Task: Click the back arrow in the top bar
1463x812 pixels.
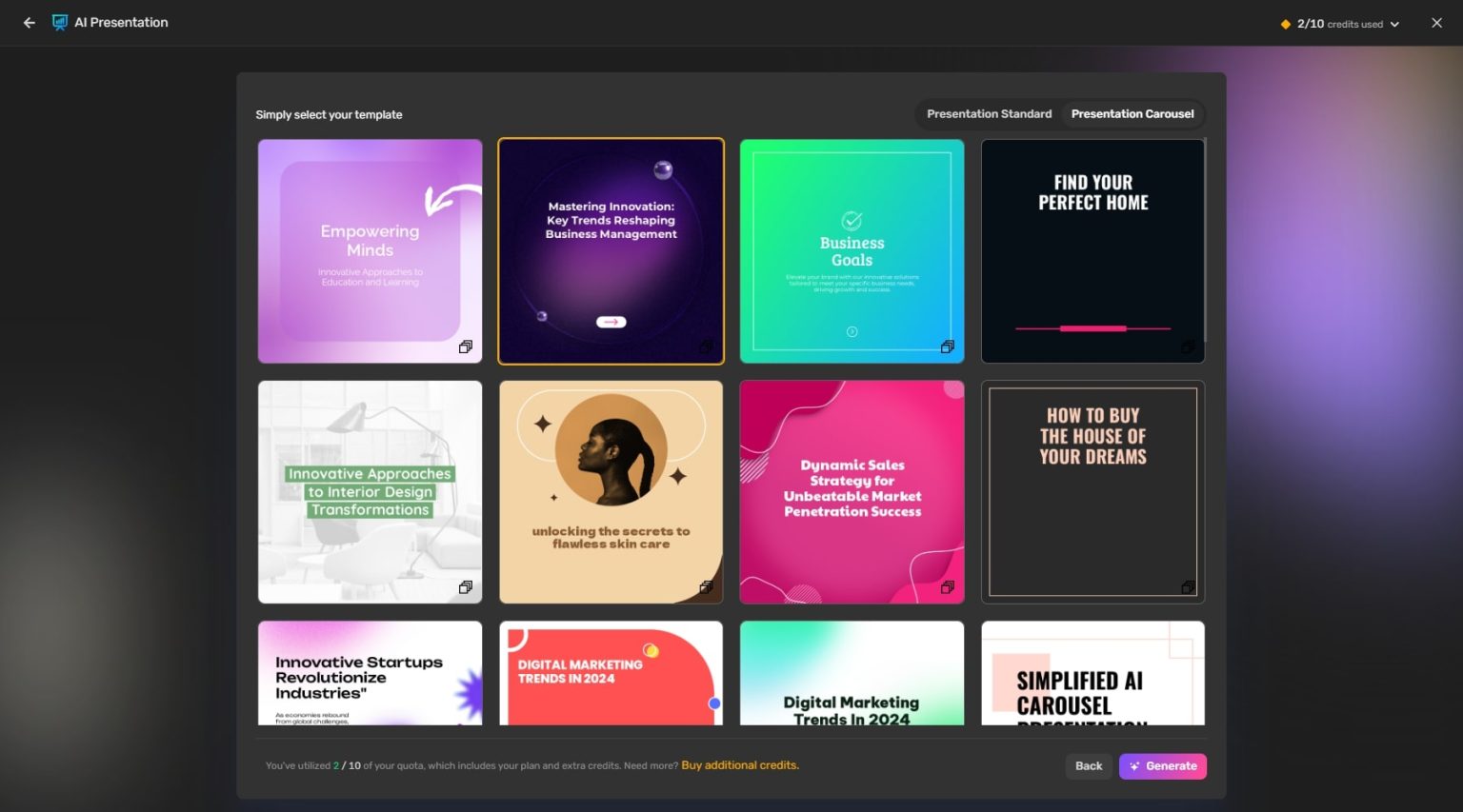Action: (x=29, y=22)
